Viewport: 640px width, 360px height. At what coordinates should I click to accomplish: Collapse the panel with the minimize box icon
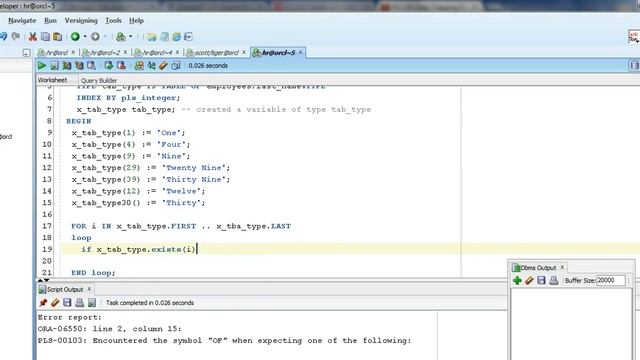[x=27, y=53]
